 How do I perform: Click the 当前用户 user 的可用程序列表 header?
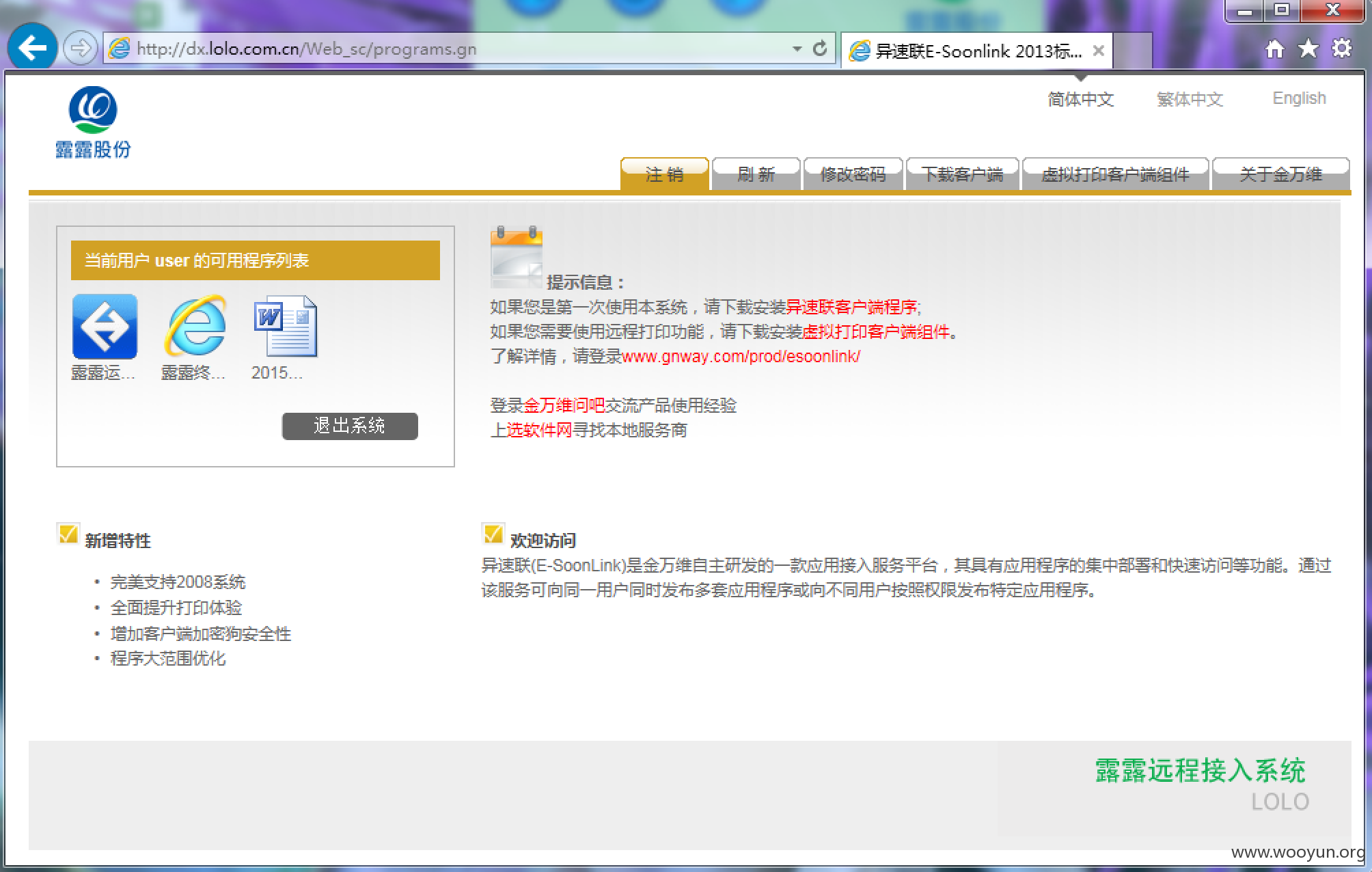pyautogui.click(x=256, y=260)
